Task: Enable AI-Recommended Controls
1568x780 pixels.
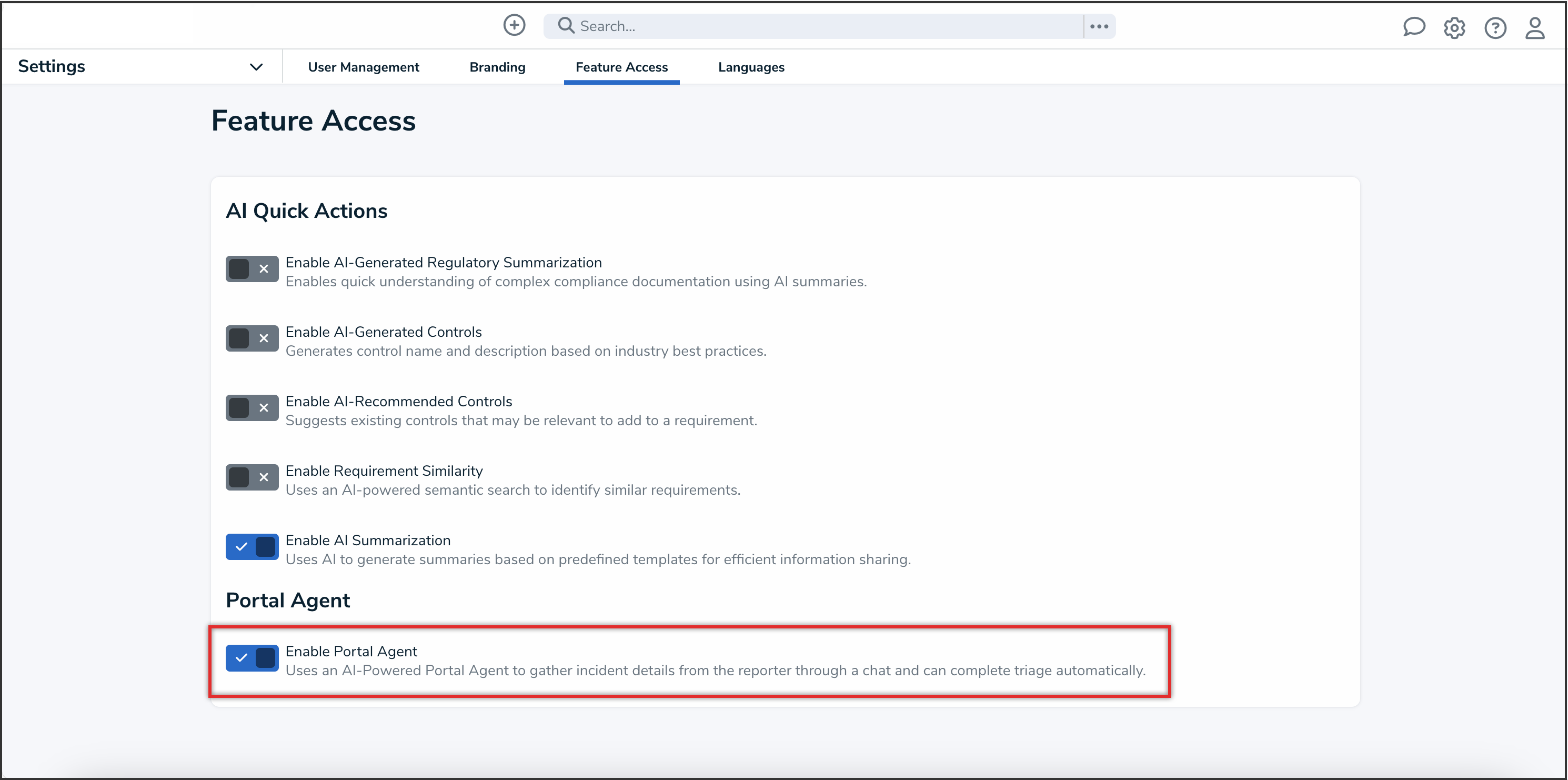Action: [251, 407]
